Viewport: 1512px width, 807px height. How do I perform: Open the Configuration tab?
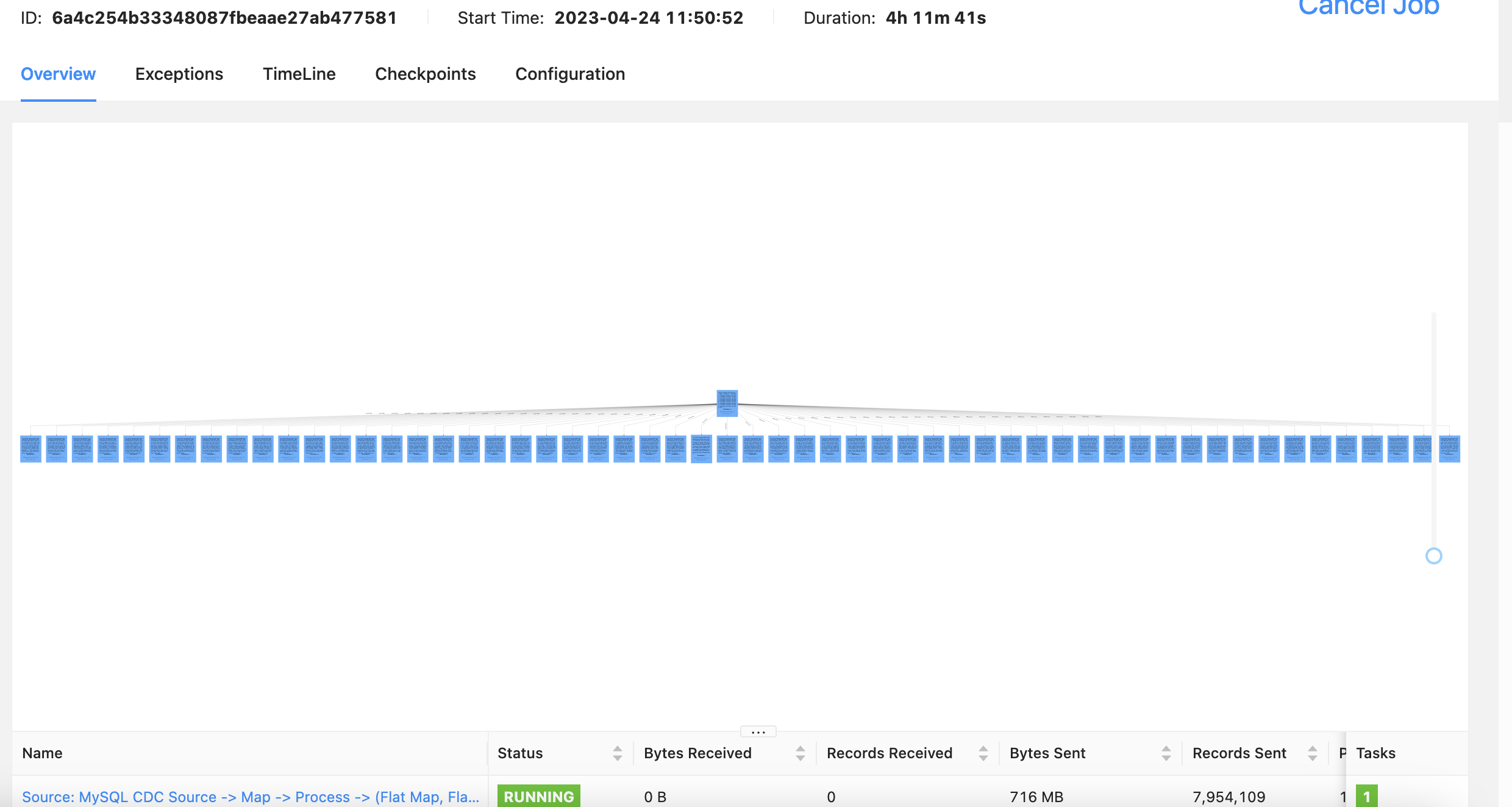570,74
